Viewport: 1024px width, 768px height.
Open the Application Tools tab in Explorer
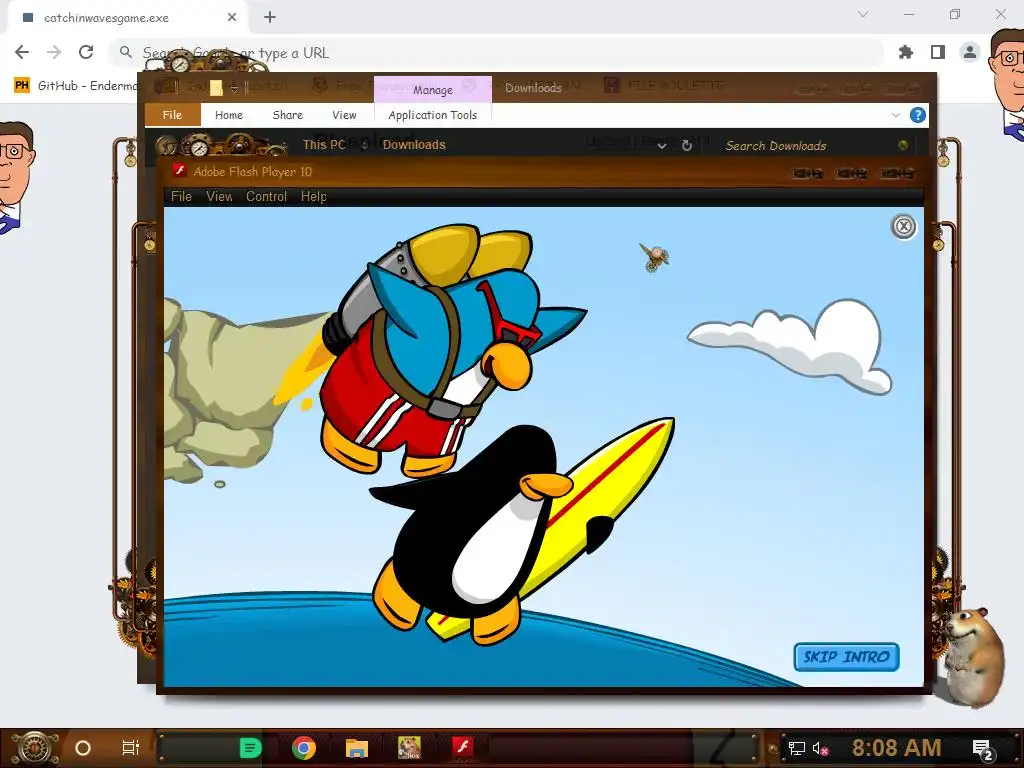pos(433,115)
